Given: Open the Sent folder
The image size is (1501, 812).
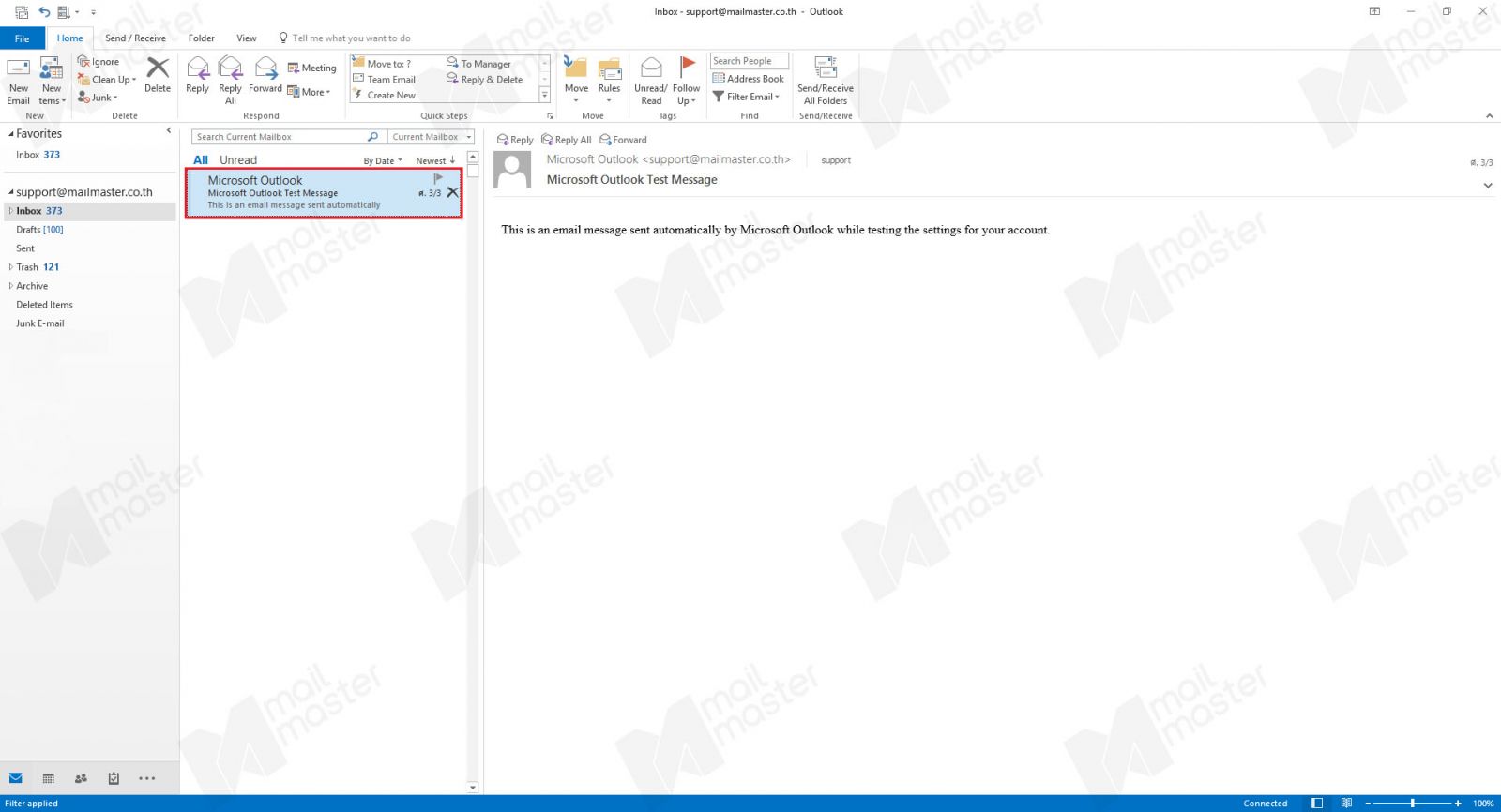Looking at the screenshot, I should 25,248.
